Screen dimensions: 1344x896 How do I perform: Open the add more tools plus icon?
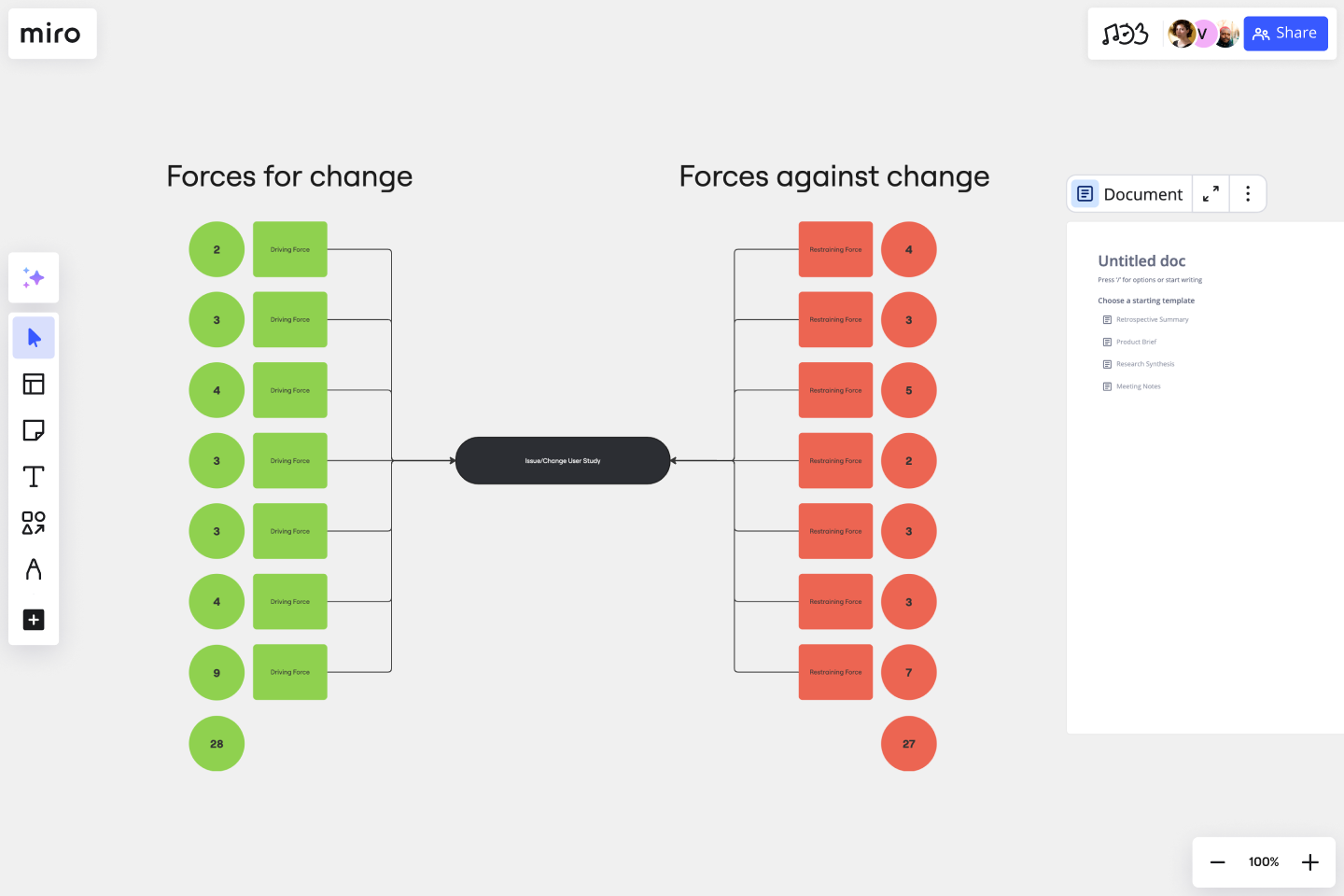pos(33,620)
